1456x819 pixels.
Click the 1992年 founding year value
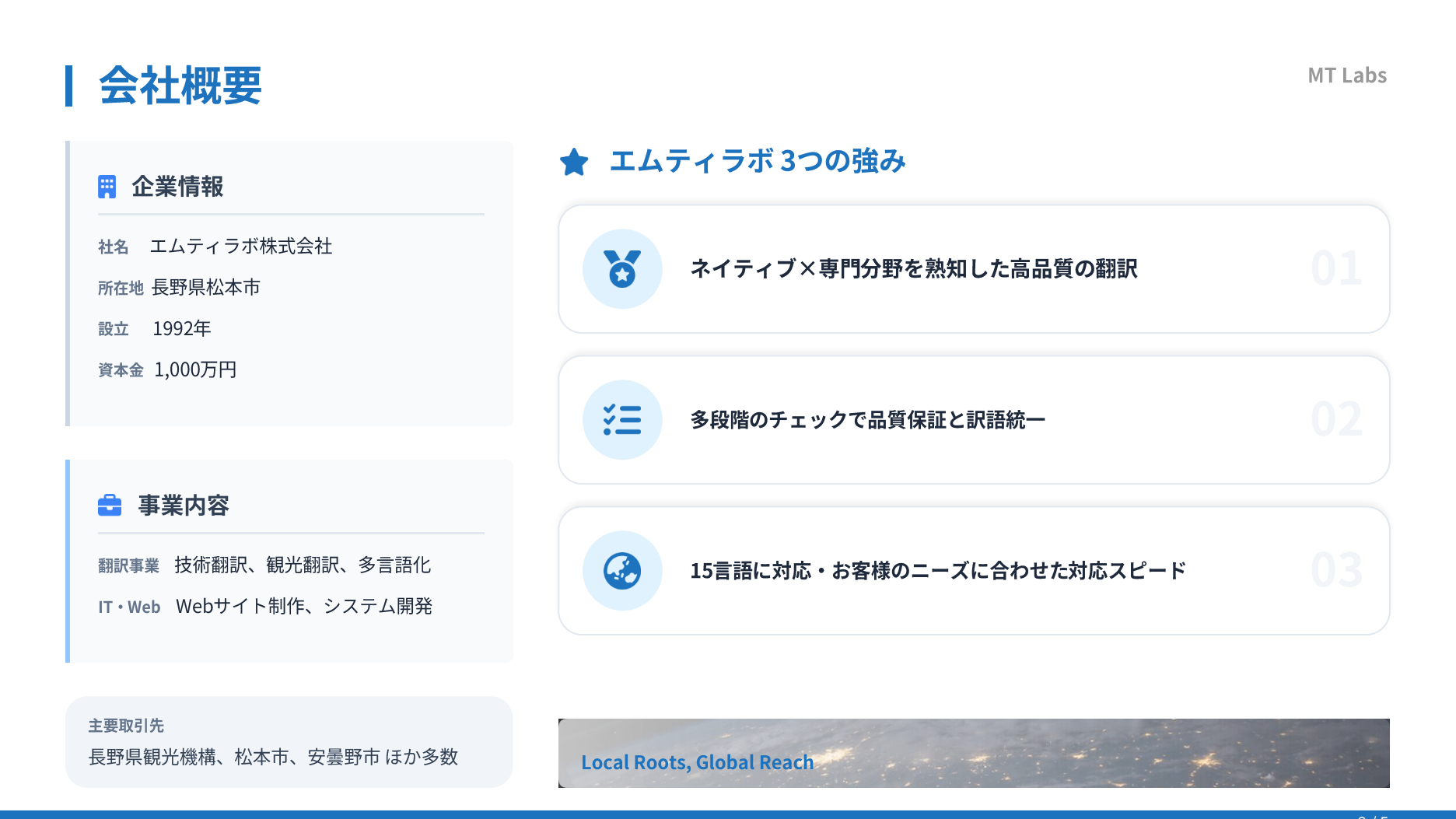(182, 329)
